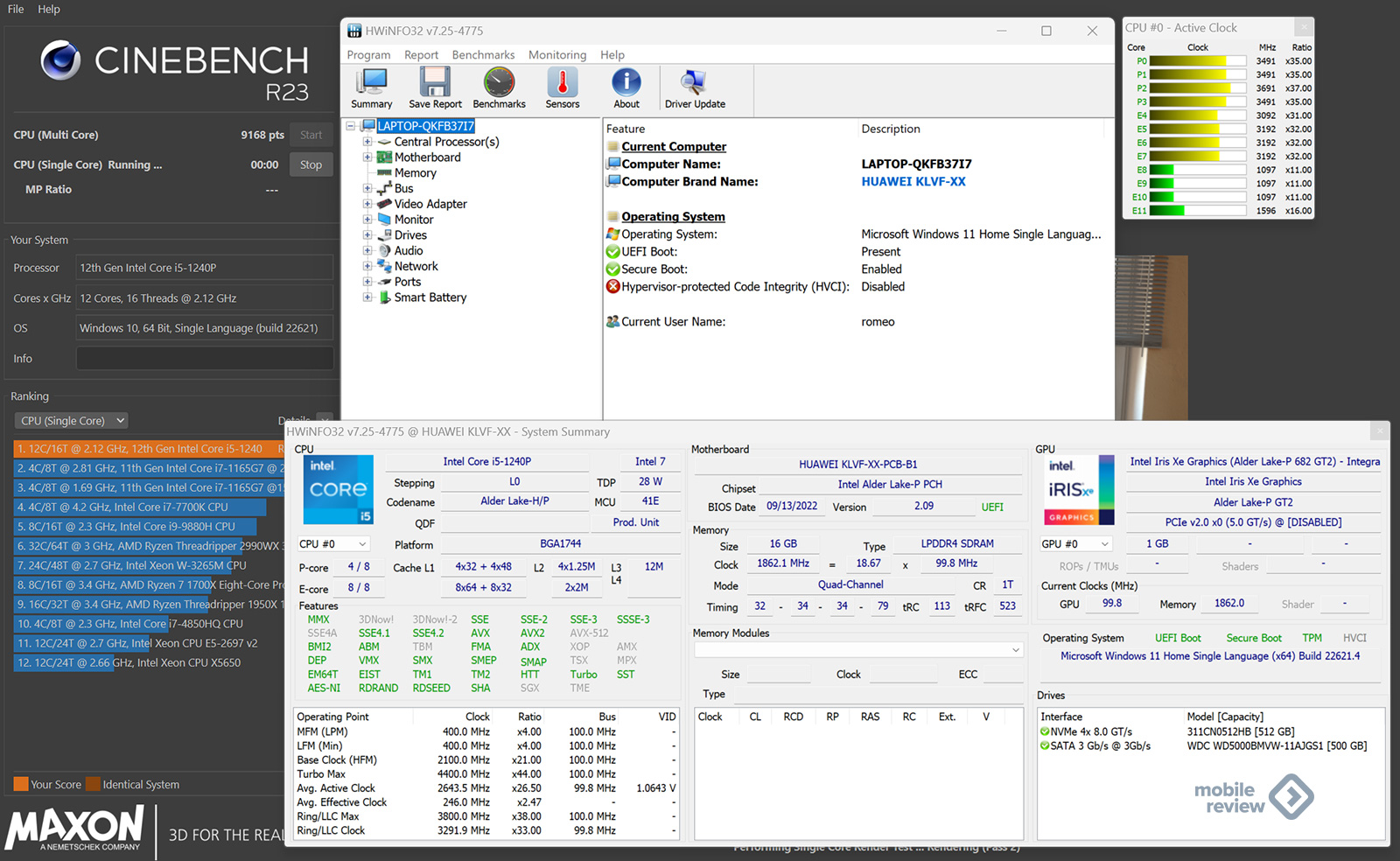Image resolution: width=1400 pixels, height=861 pixels.
Task: Click the Cinebench logo icon
Action: [x=60, y=60]
